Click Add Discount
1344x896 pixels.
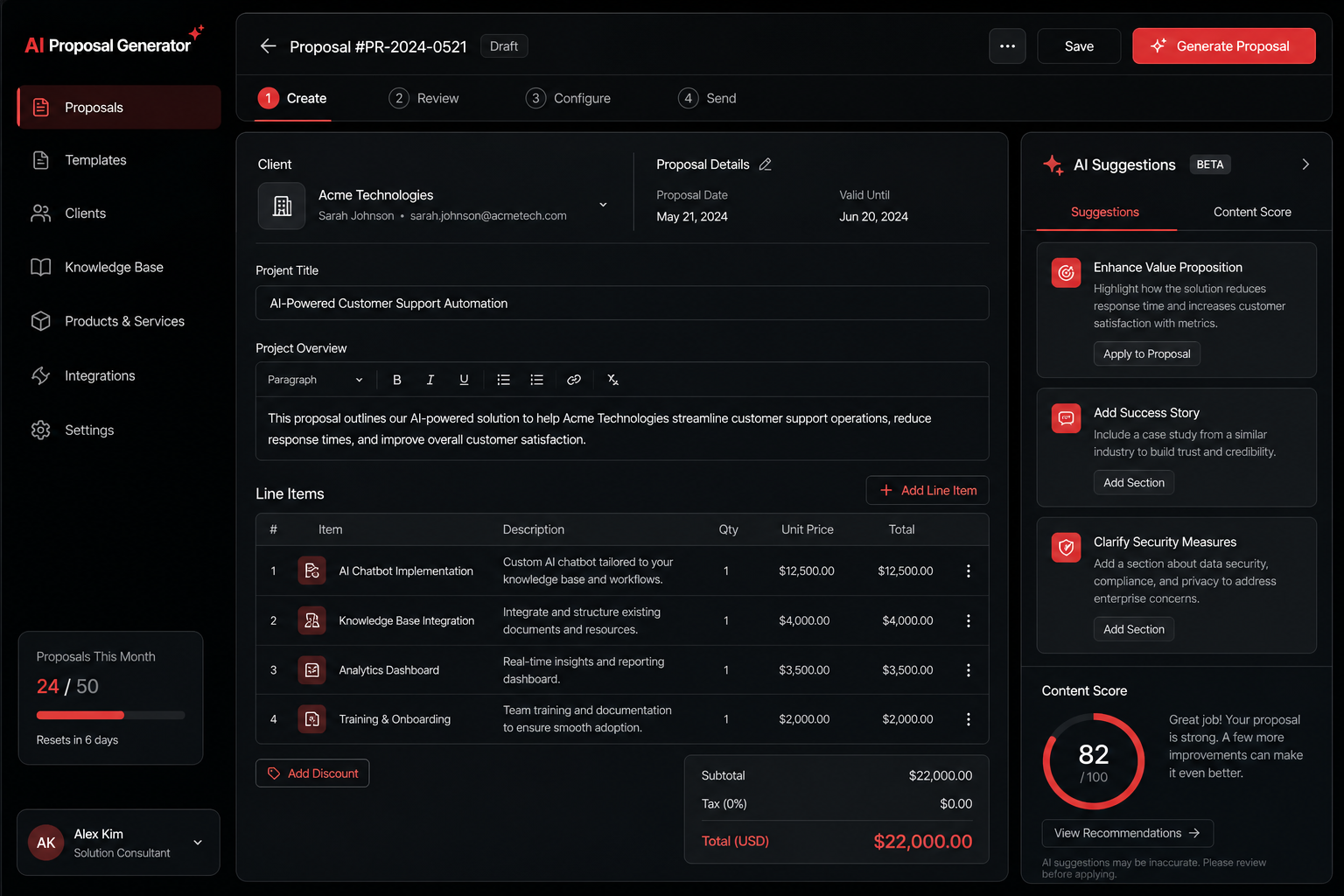(312, 773)
